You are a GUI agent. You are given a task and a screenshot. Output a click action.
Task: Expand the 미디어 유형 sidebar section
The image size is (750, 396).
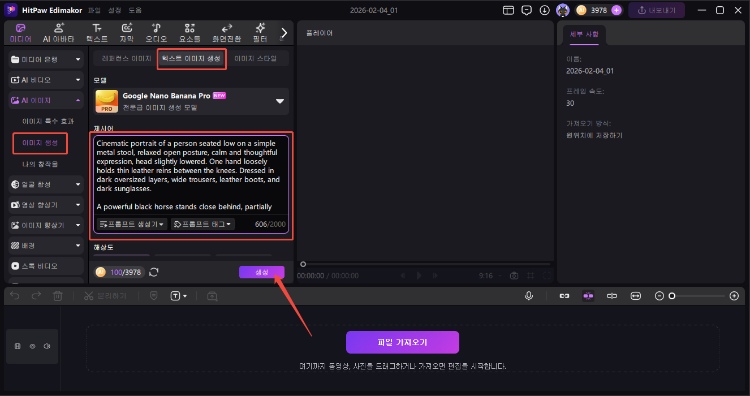click(x=46, y=59)
